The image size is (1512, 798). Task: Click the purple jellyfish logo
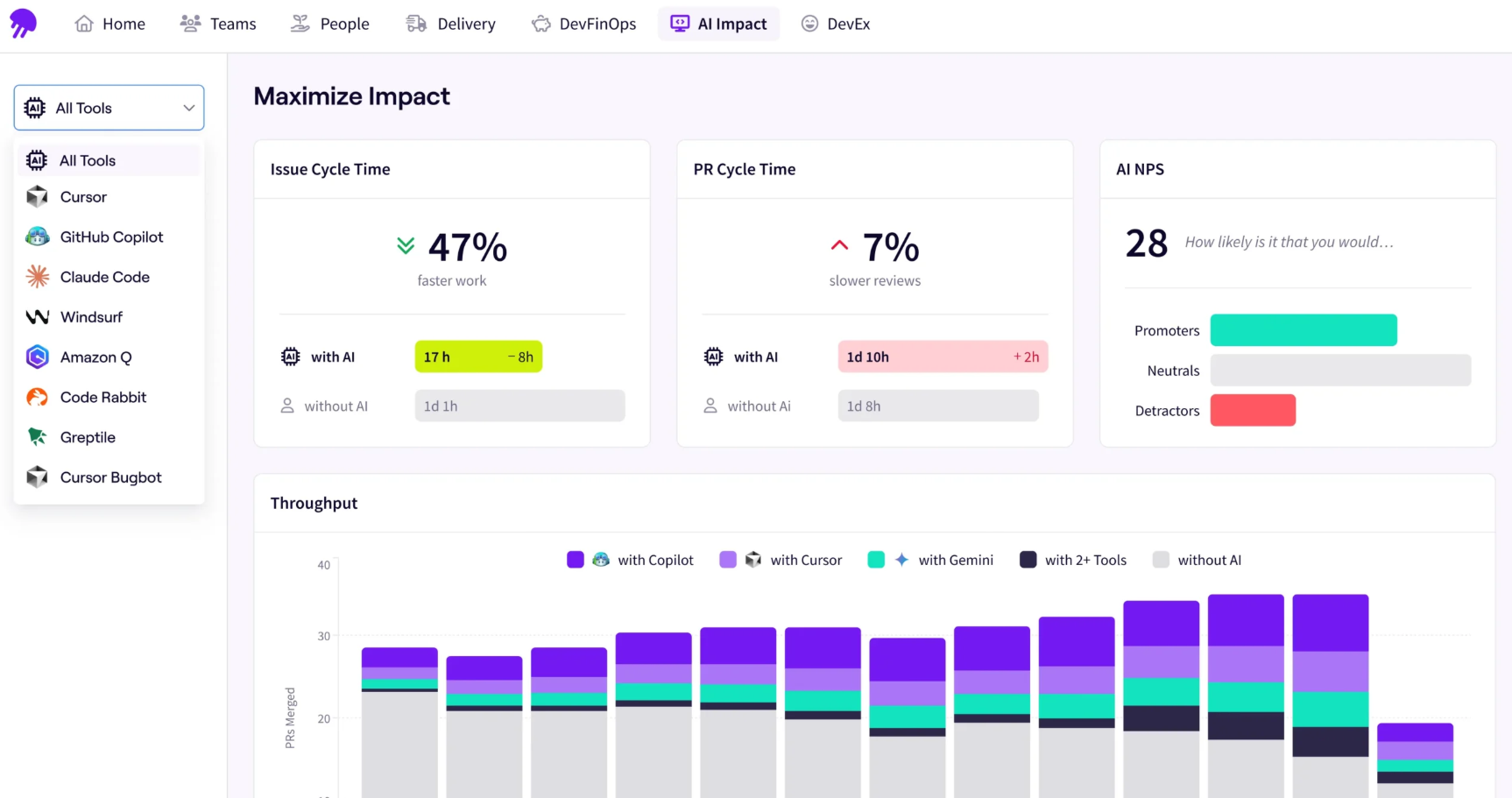(x=23, y=24)
